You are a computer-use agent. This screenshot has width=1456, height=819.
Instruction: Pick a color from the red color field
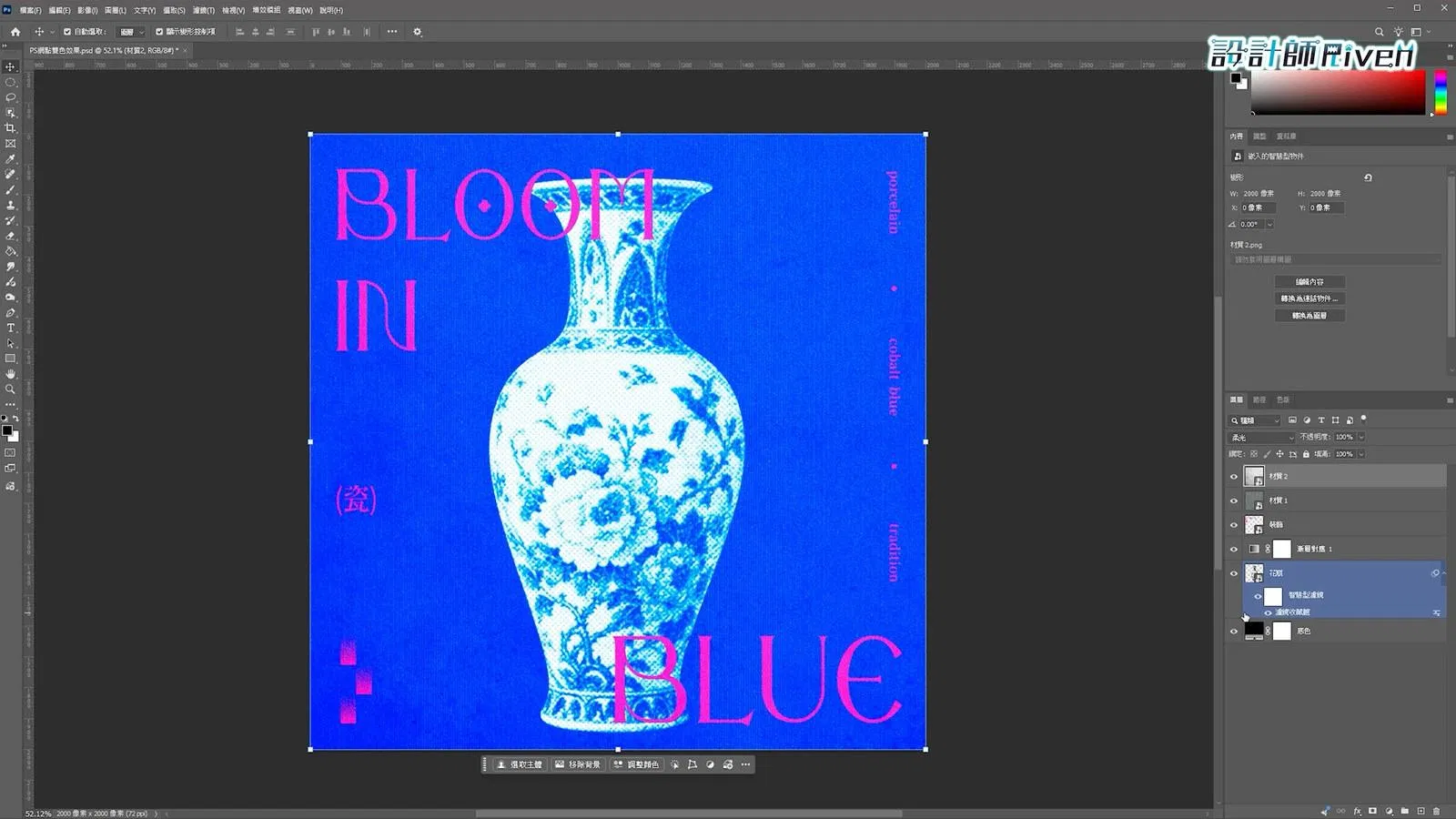[x=1338, y=92]
